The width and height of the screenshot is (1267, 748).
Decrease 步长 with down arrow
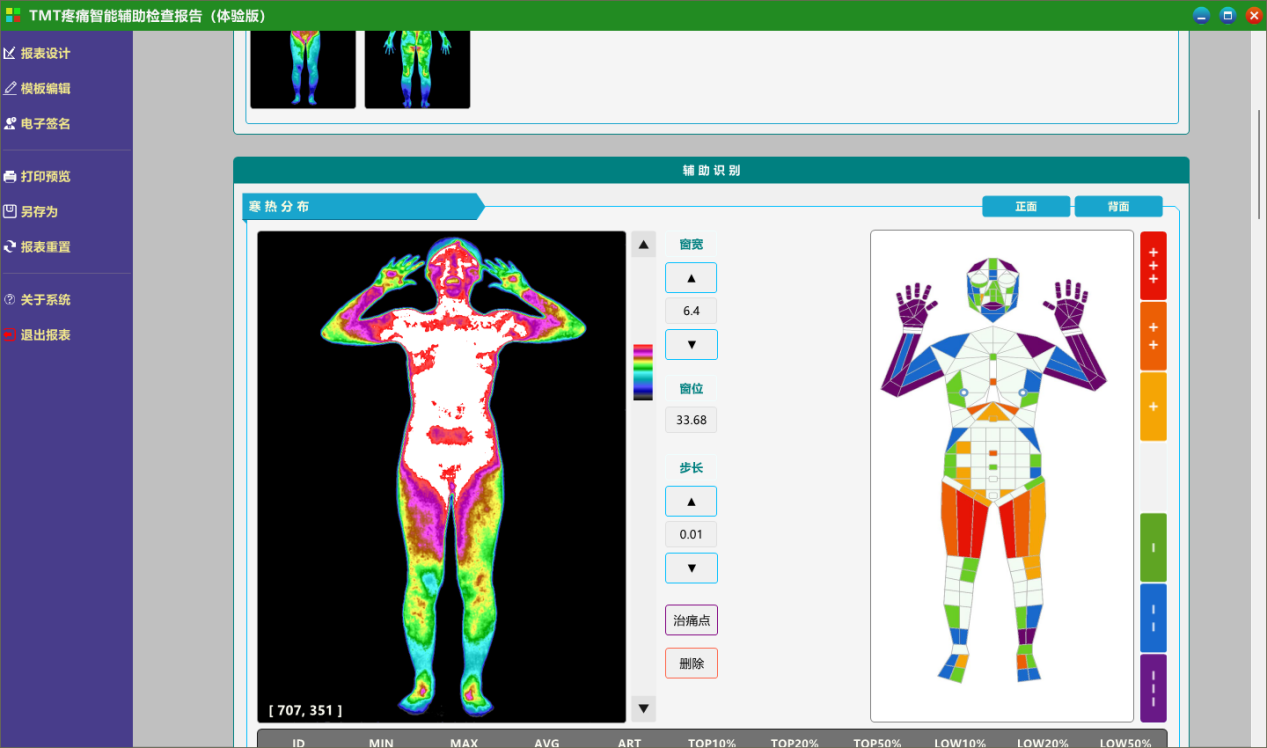click(691, 568)
